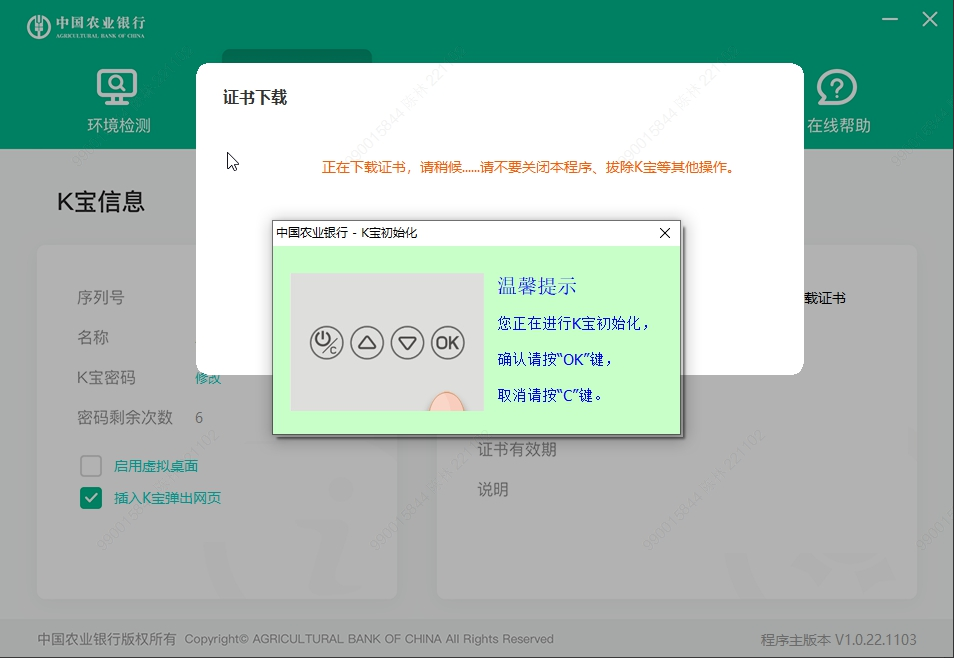Click the 修改 link beside K宝密码
The image size is (954, 658).
pyautogui.click(x=207, y=379)
